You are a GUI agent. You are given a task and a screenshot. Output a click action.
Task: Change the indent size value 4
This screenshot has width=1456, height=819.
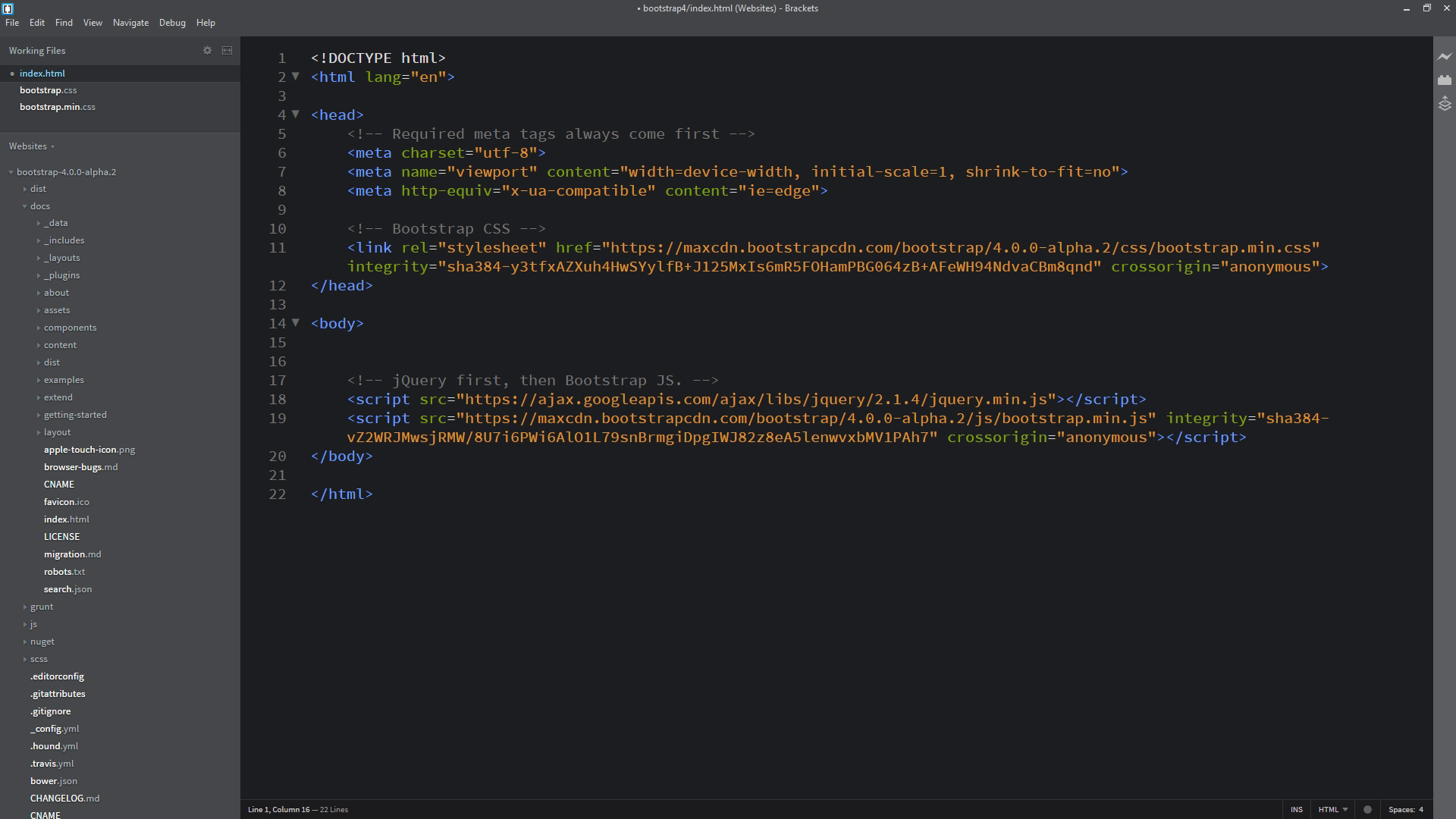pos(1421,809)
